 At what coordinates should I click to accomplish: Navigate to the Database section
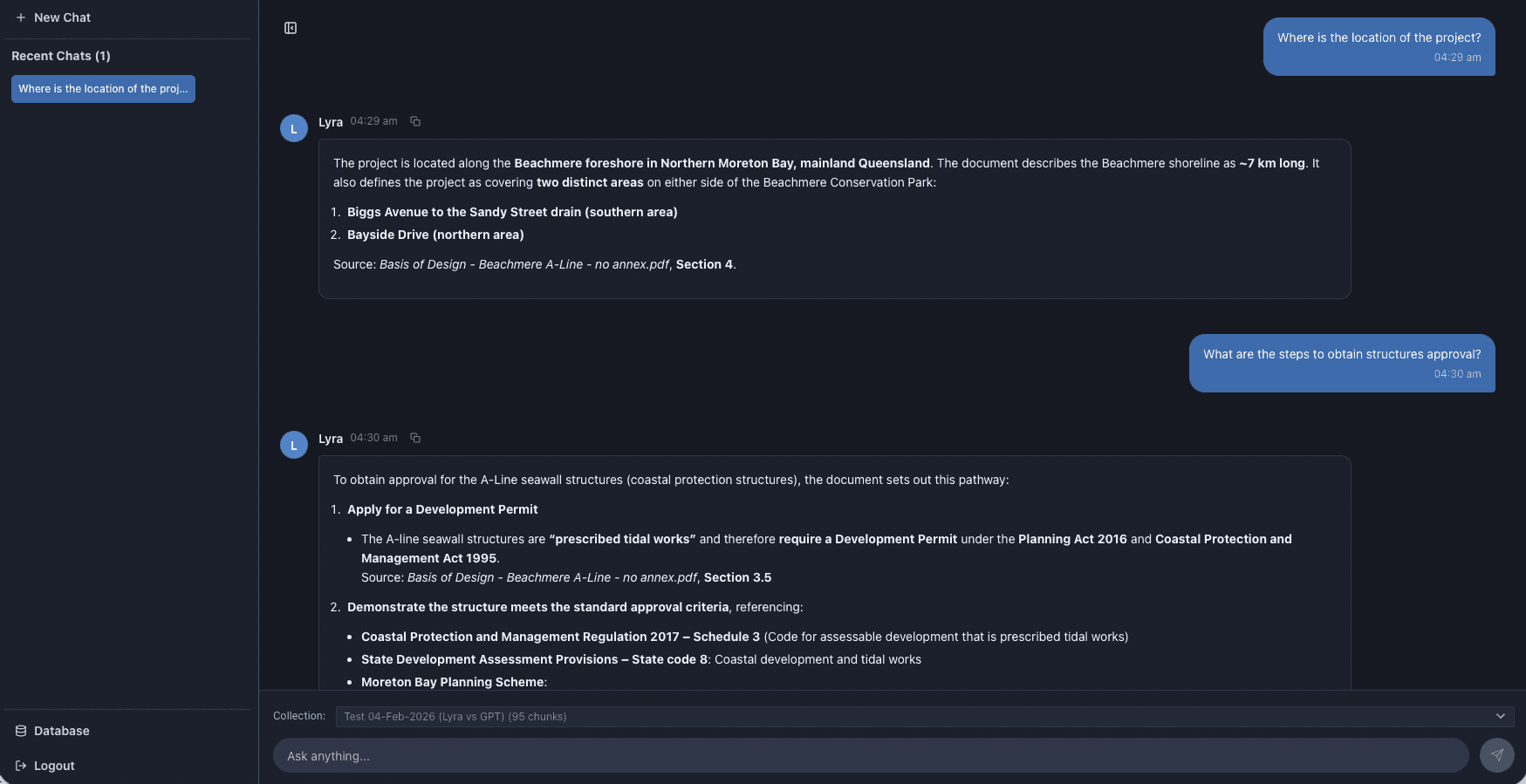click(x=61, y=731)
